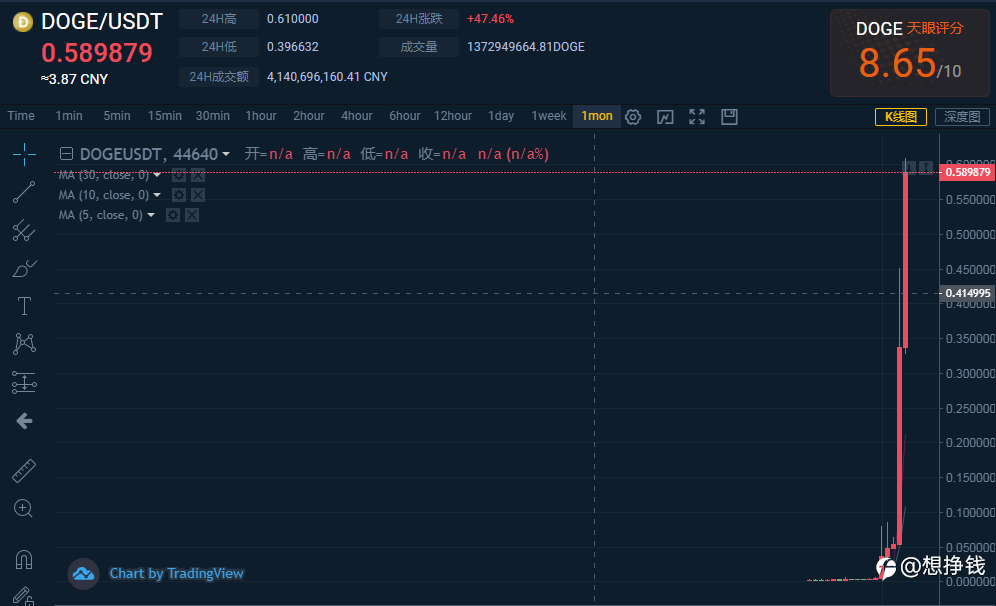Screen dimensions: 996x606
Task: Click the 24H低 0.396632 value
Action: coord(293,47)
